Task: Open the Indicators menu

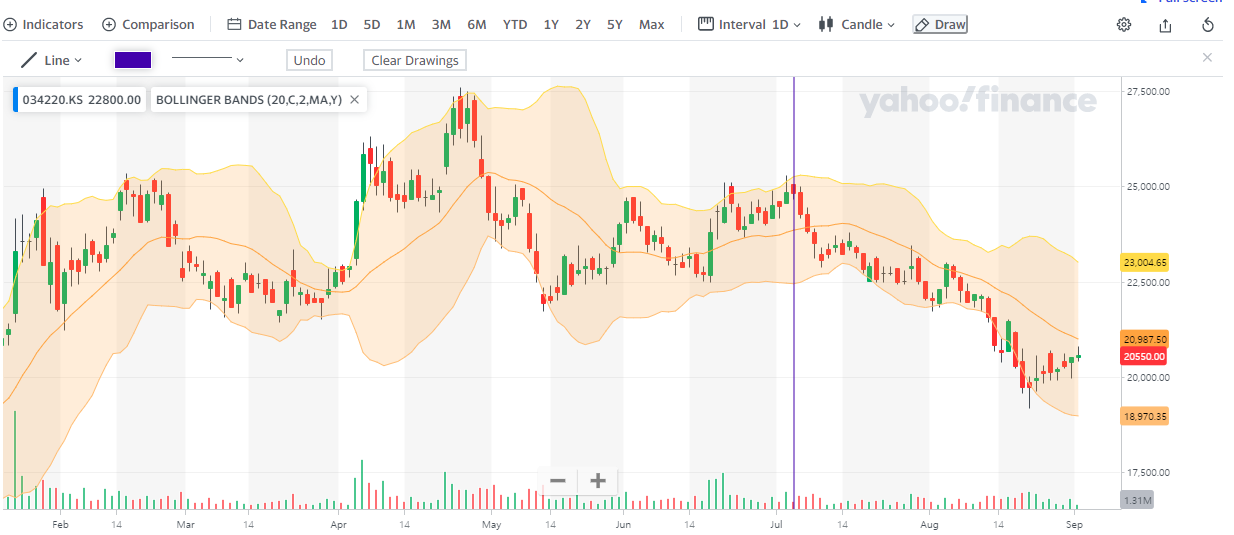Action: click(x=43, y=24)
